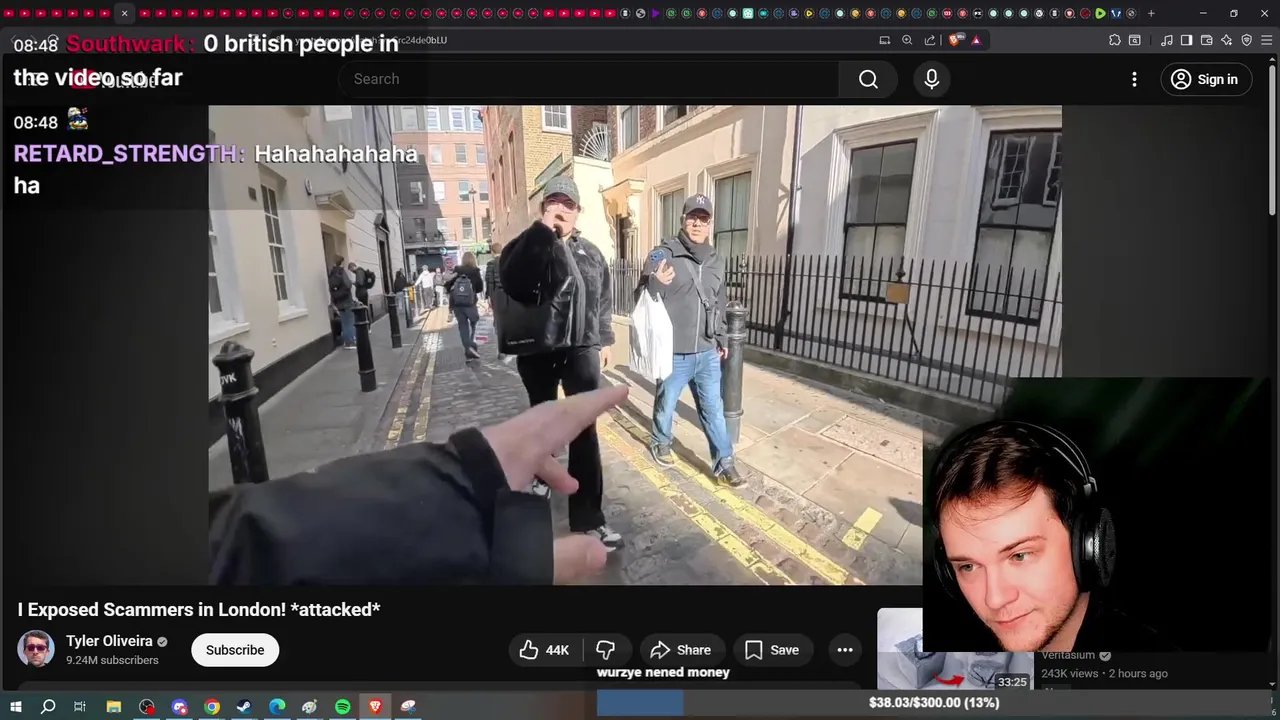Toggle the Brave sidebar panel icon
The height and width of the screenshot is (720, 1280).
tap(1186, 40)
